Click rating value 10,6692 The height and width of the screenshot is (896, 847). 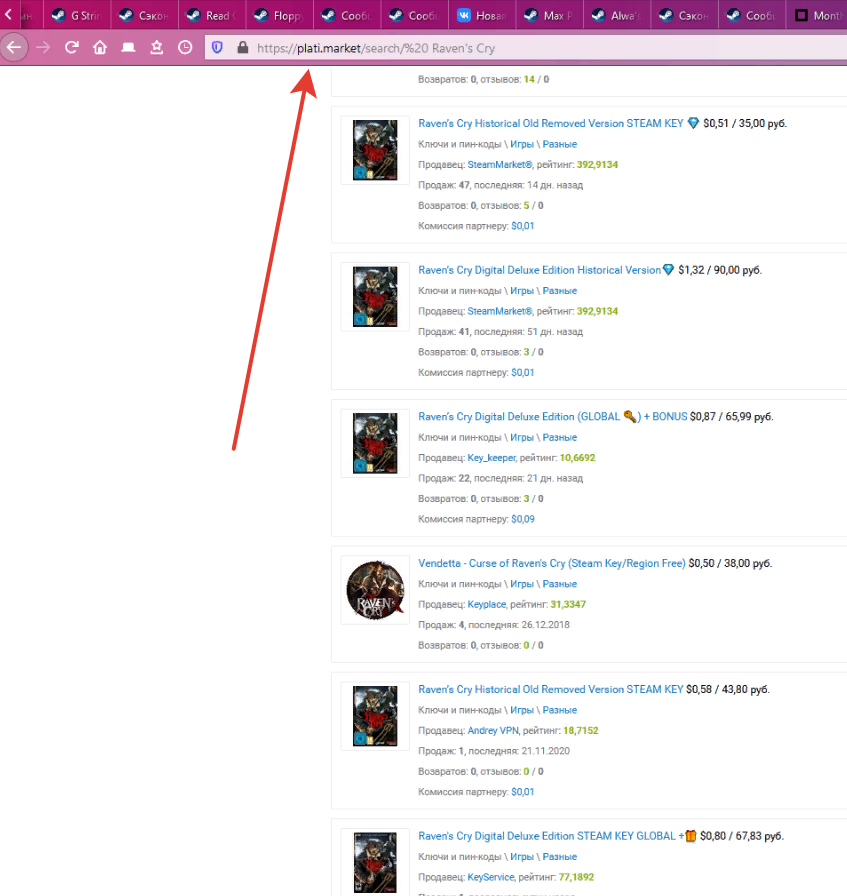pos(577,458)
